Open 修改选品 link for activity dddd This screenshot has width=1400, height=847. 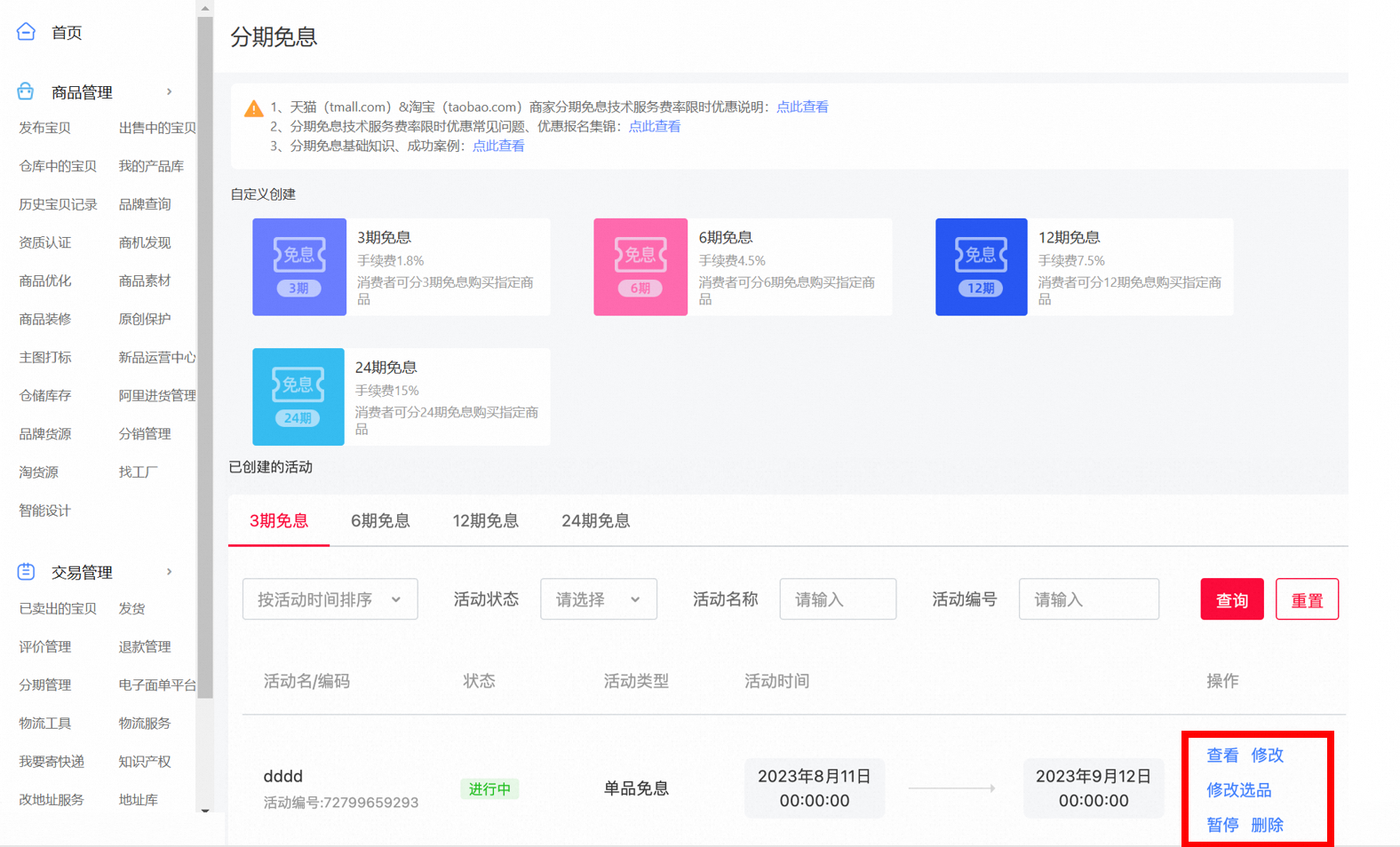click(1238, 790)
